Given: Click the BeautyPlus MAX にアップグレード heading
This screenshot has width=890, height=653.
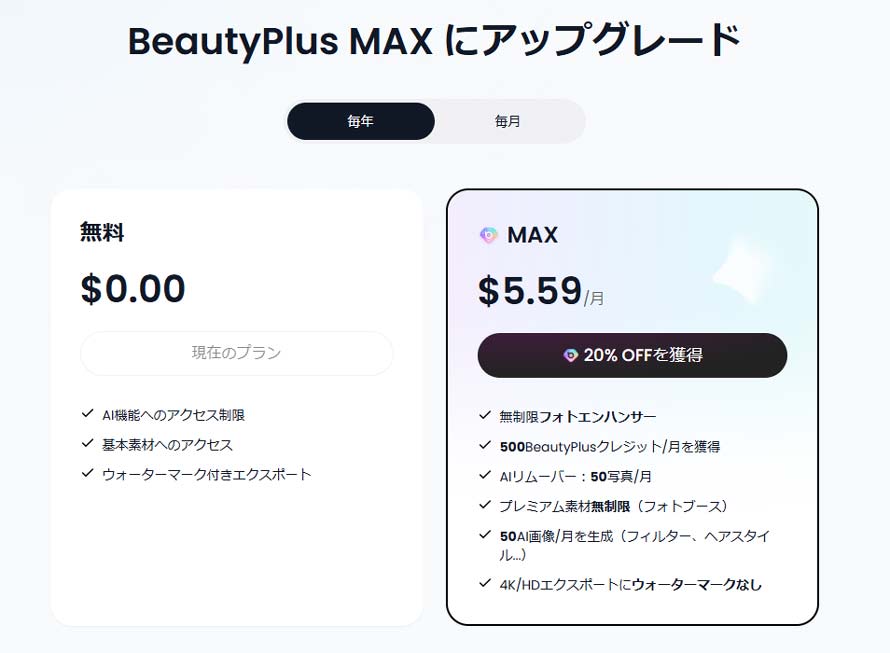Looking at the screenshot, I should [x=434, y=42].
